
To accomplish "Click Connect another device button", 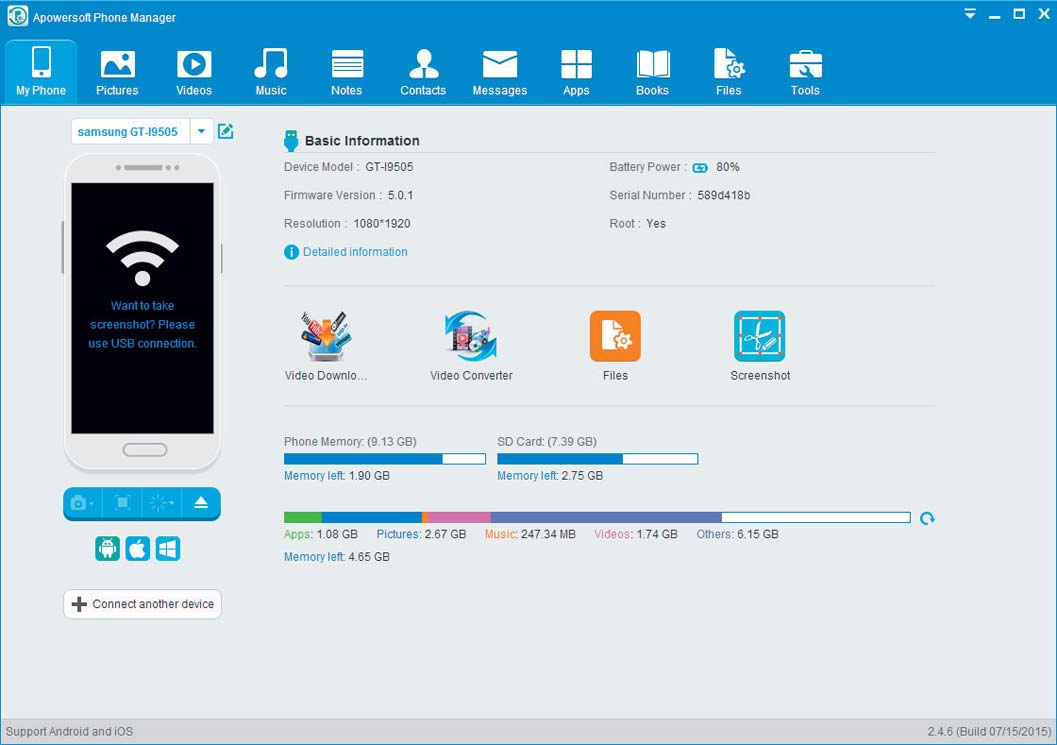I will click(x=142, y=604).
